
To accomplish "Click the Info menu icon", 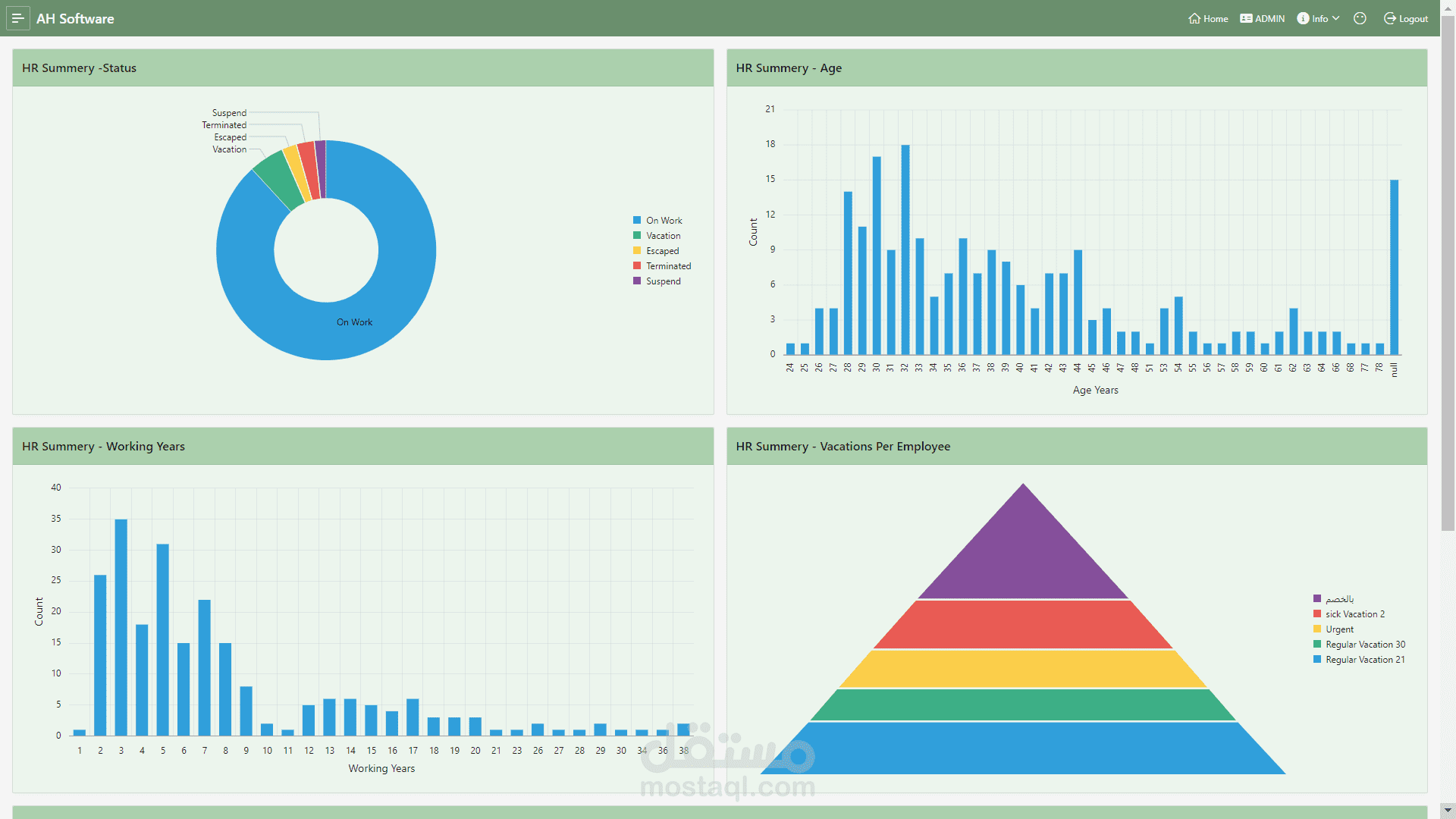I will click(1304, 18).
